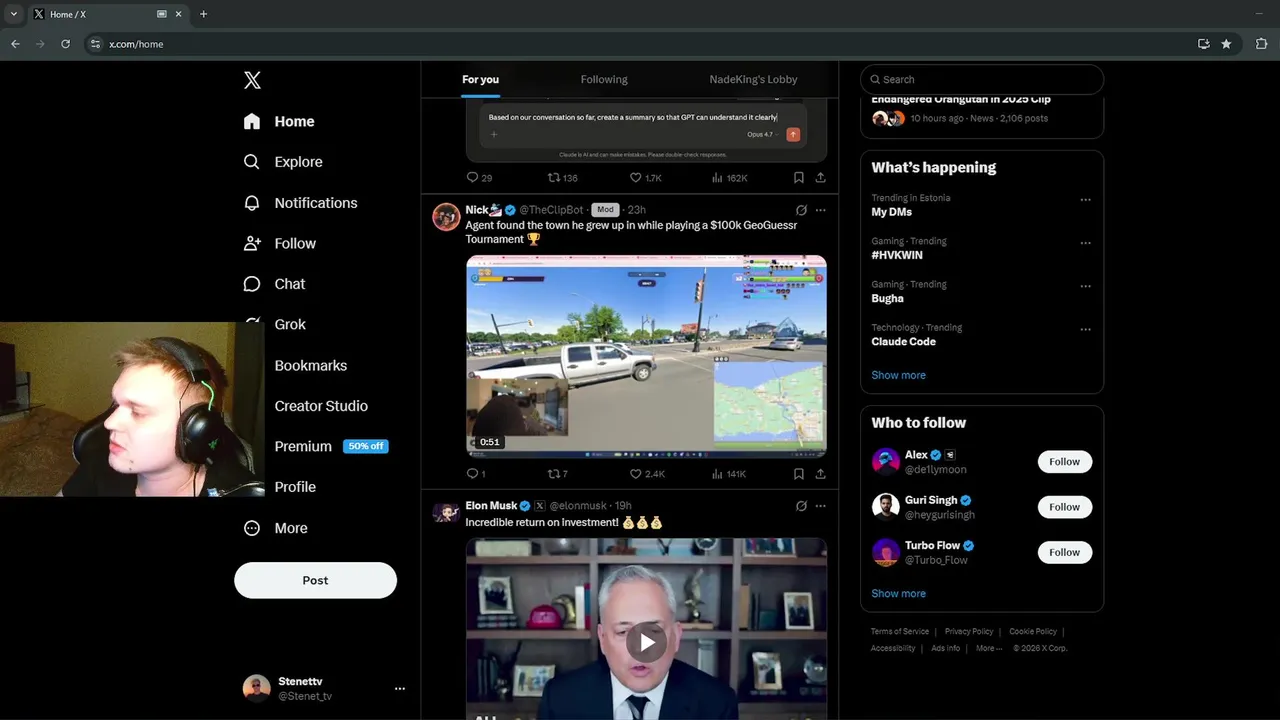Open more options for Bugha trend
Screen dimensions: 1280x720
coord(1085,286)
